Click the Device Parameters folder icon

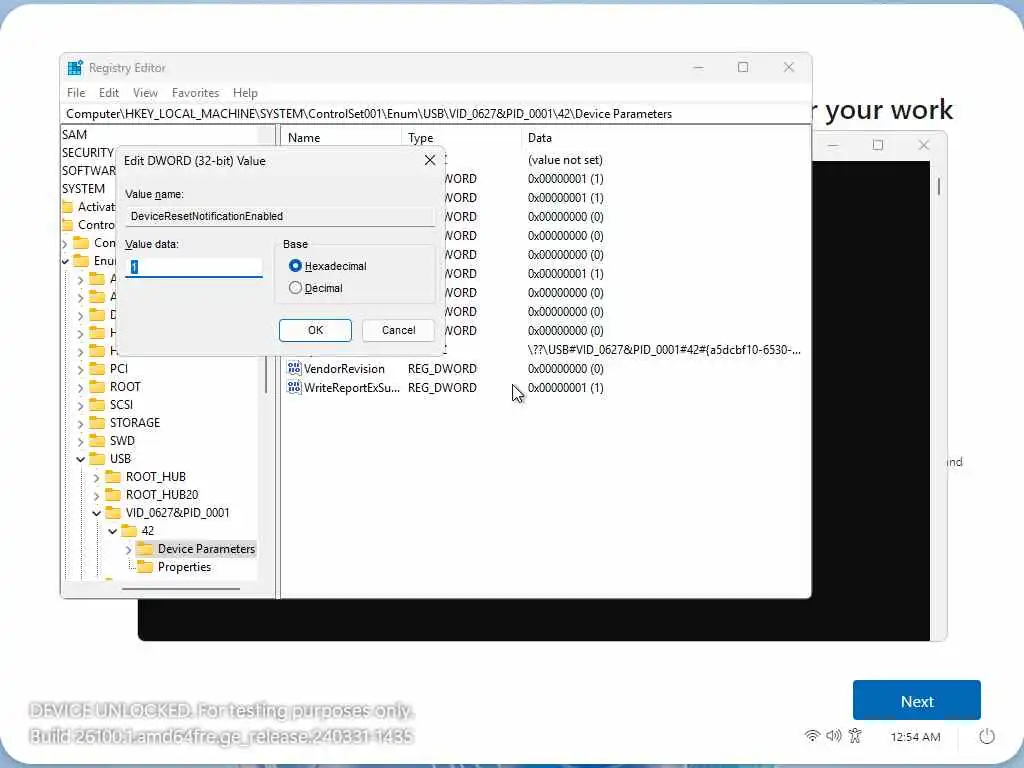[x=145, y=549]
